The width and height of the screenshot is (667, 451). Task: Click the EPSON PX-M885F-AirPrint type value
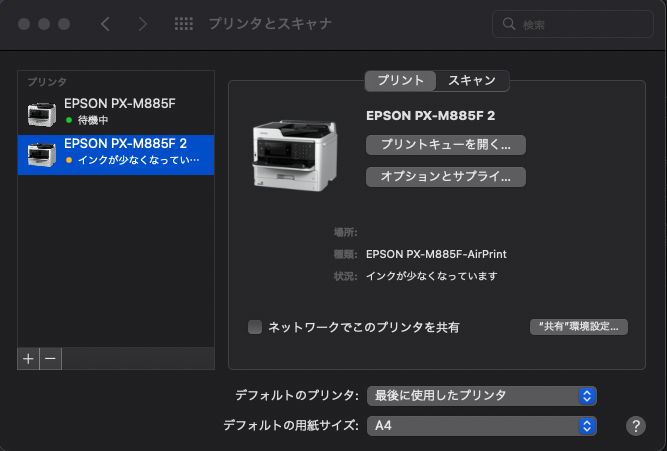[x=436, y=254]
